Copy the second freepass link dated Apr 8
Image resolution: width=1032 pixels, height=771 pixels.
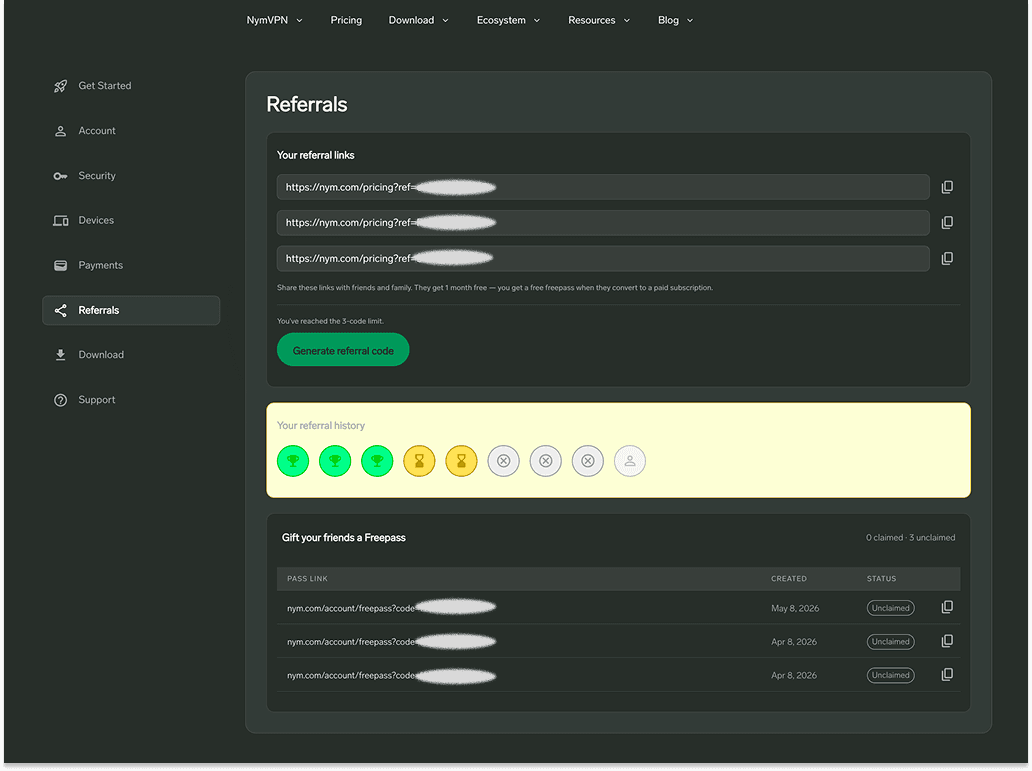pyautogui.click(x=947, y=641)
